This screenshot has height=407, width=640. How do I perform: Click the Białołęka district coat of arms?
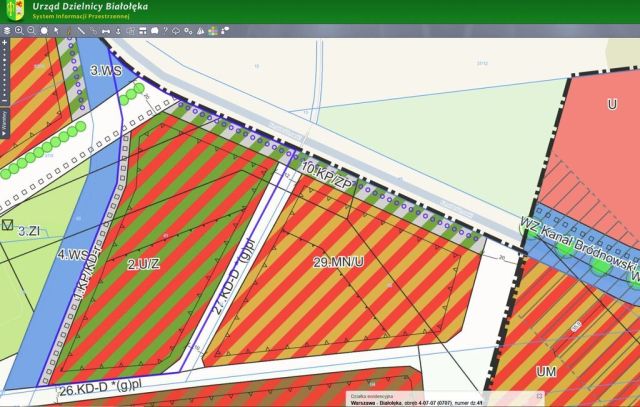[15, 10]
